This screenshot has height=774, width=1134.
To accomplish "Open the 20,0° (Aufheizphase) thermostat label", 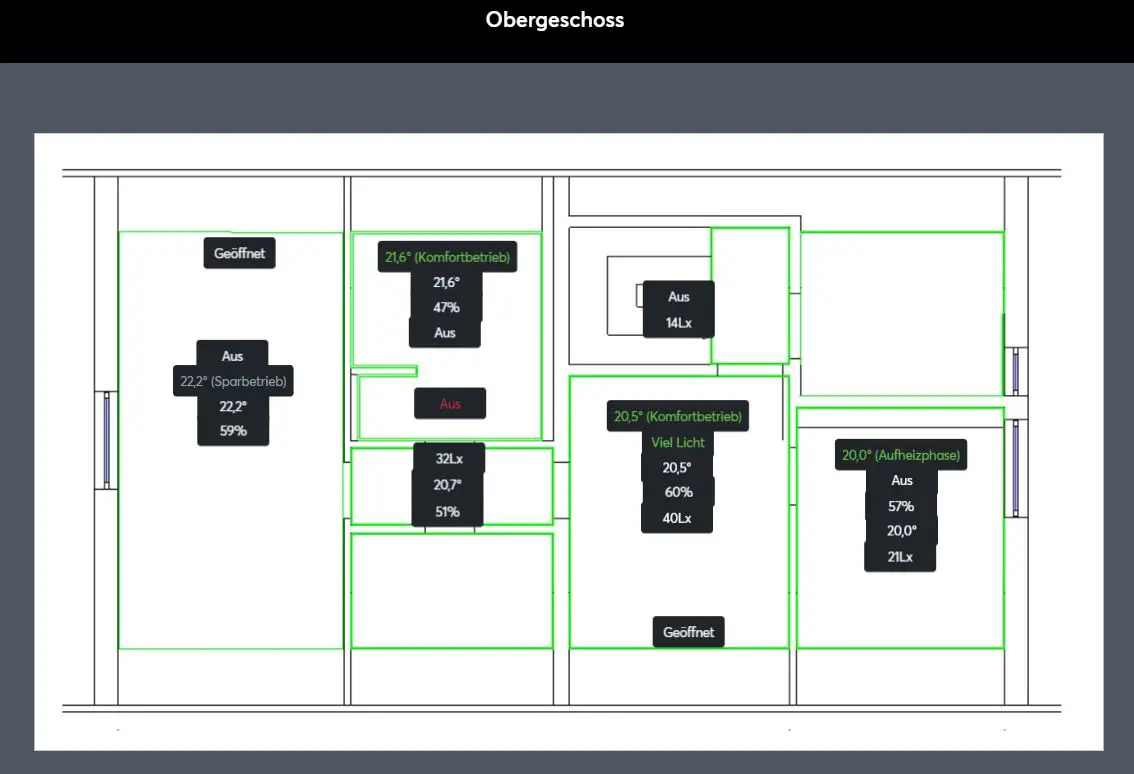I will (901, 455).
